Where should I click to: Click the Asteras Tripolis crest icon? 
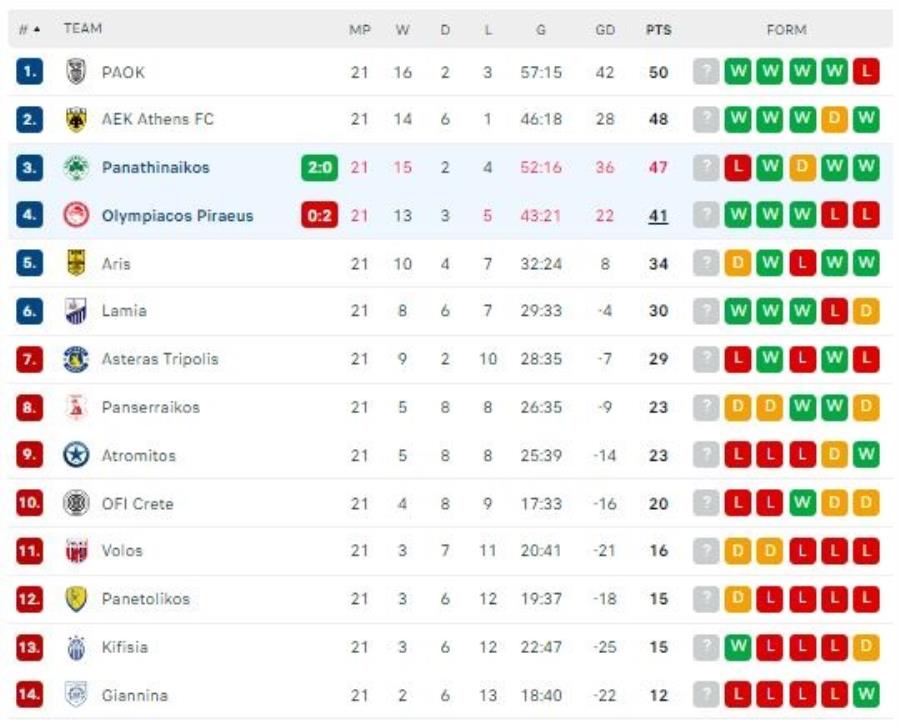point(76,359)
